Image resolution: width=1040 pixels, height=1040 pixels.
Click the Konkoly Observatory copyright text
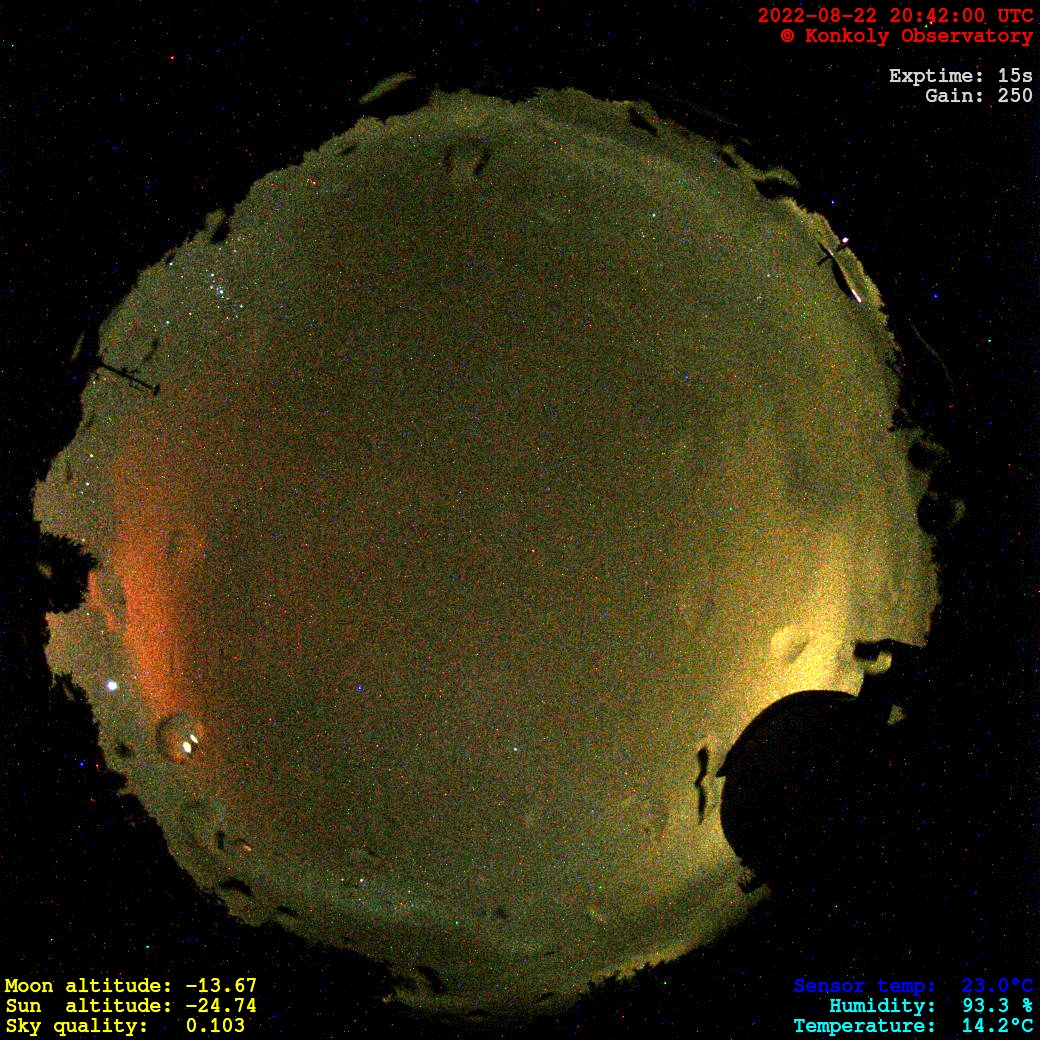(x=906, y=36)
